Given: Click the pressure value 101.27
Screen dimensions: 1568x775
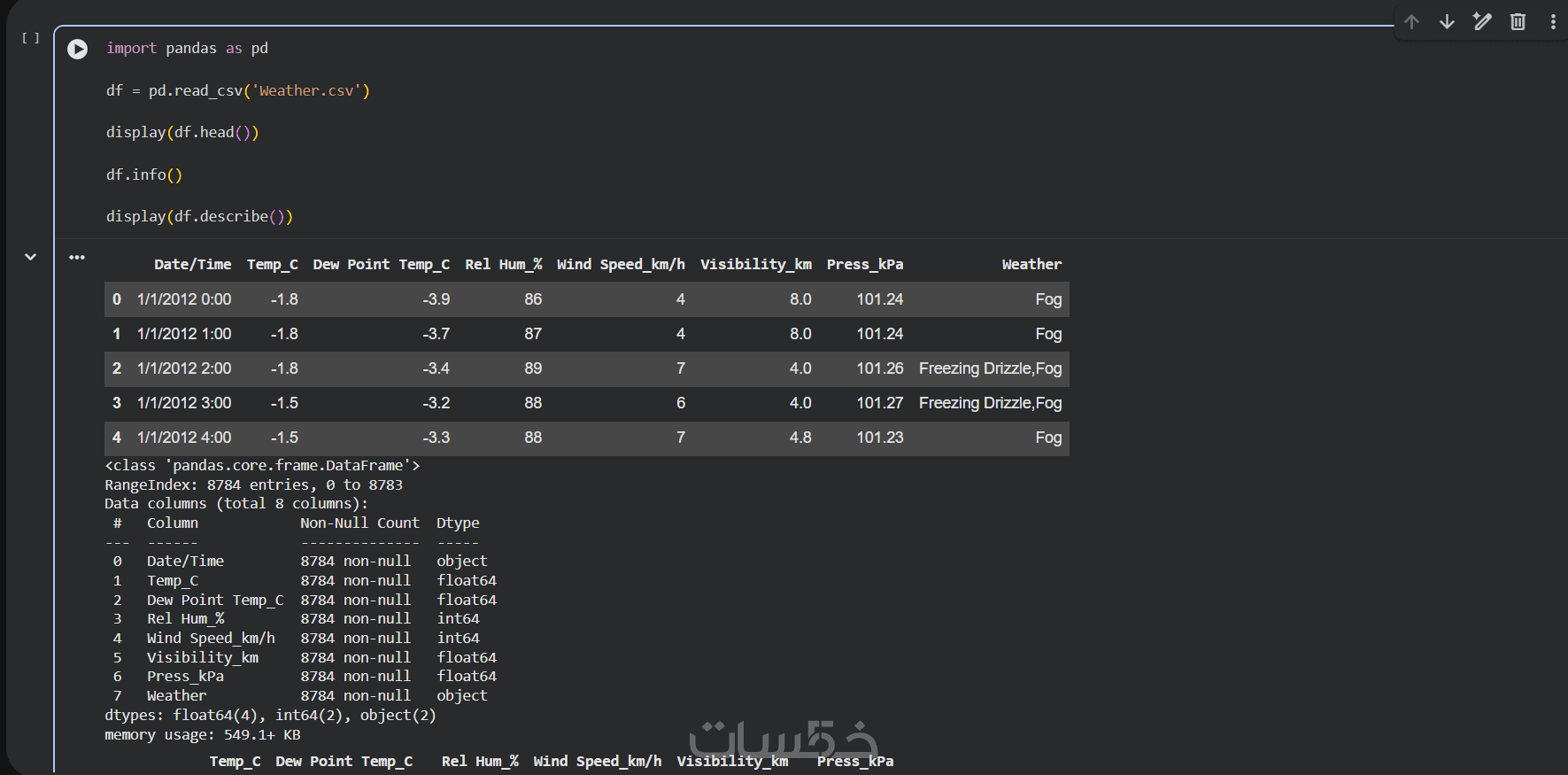Looking at the screenshot, I should click(880, 403).
